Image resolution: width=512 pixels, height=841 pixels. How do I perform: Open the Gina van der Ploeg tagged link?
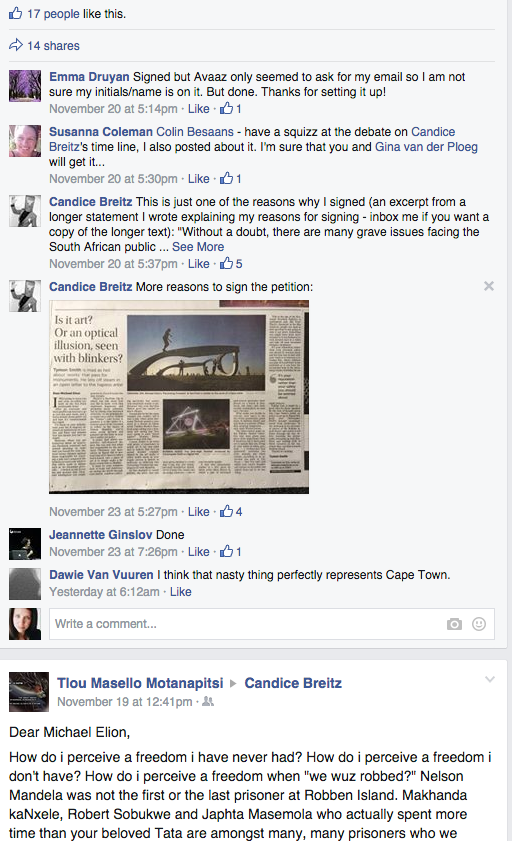tap(426, 147)
